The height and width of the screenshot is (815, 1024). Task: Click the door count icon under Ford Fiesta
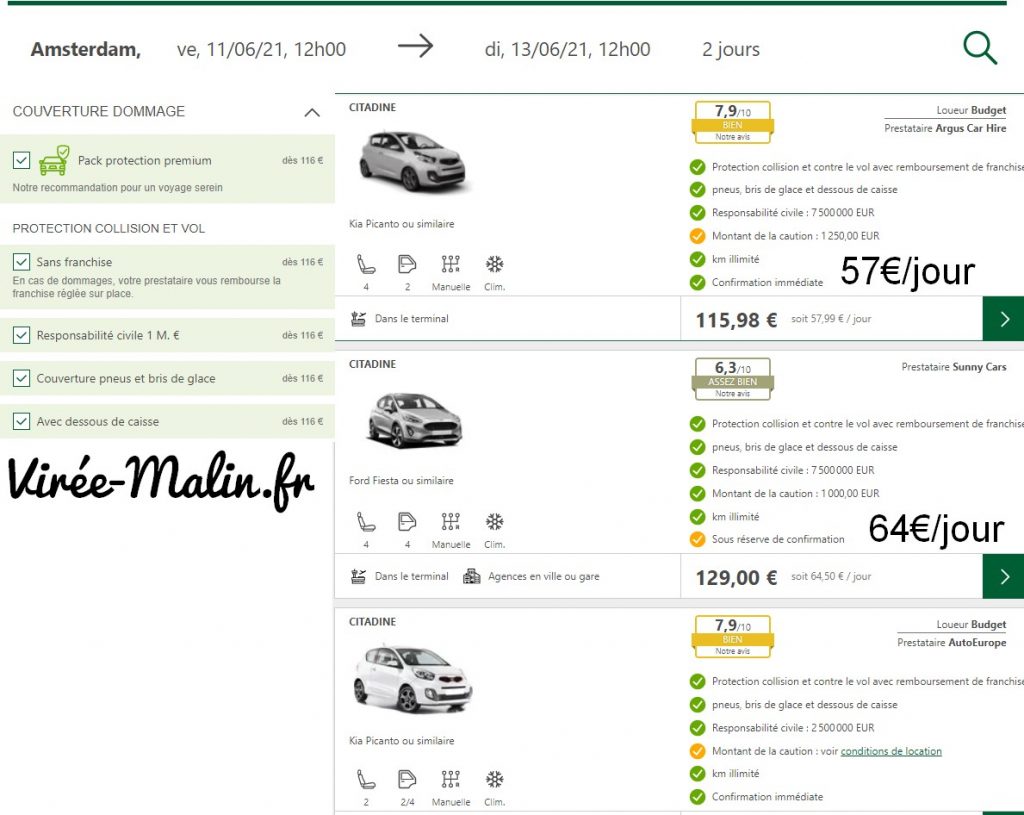point(408,521)
